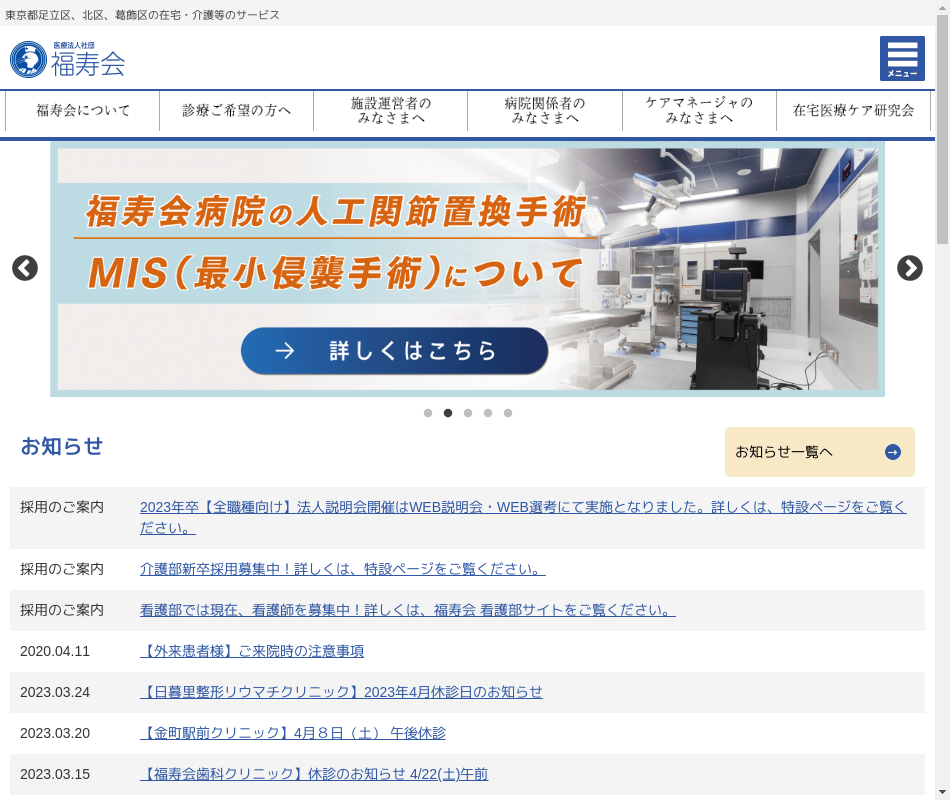Open 【外来患者様】ご来院時の注意事項 link
This screenshot has height=800, width=950.
252,652
